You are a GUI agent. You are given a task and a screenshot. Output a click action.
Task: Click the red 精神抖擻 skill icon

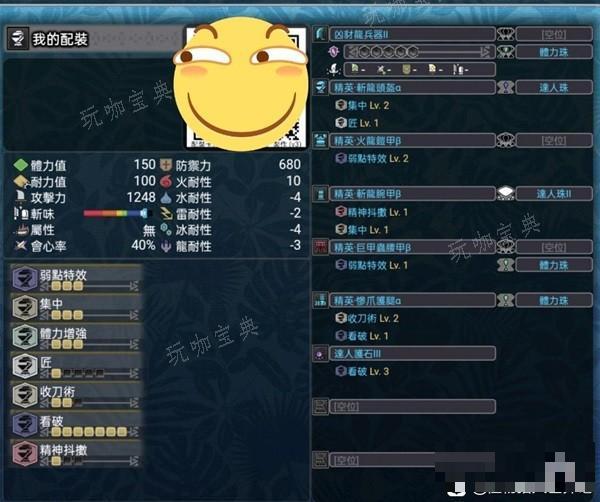pos(24,453)
